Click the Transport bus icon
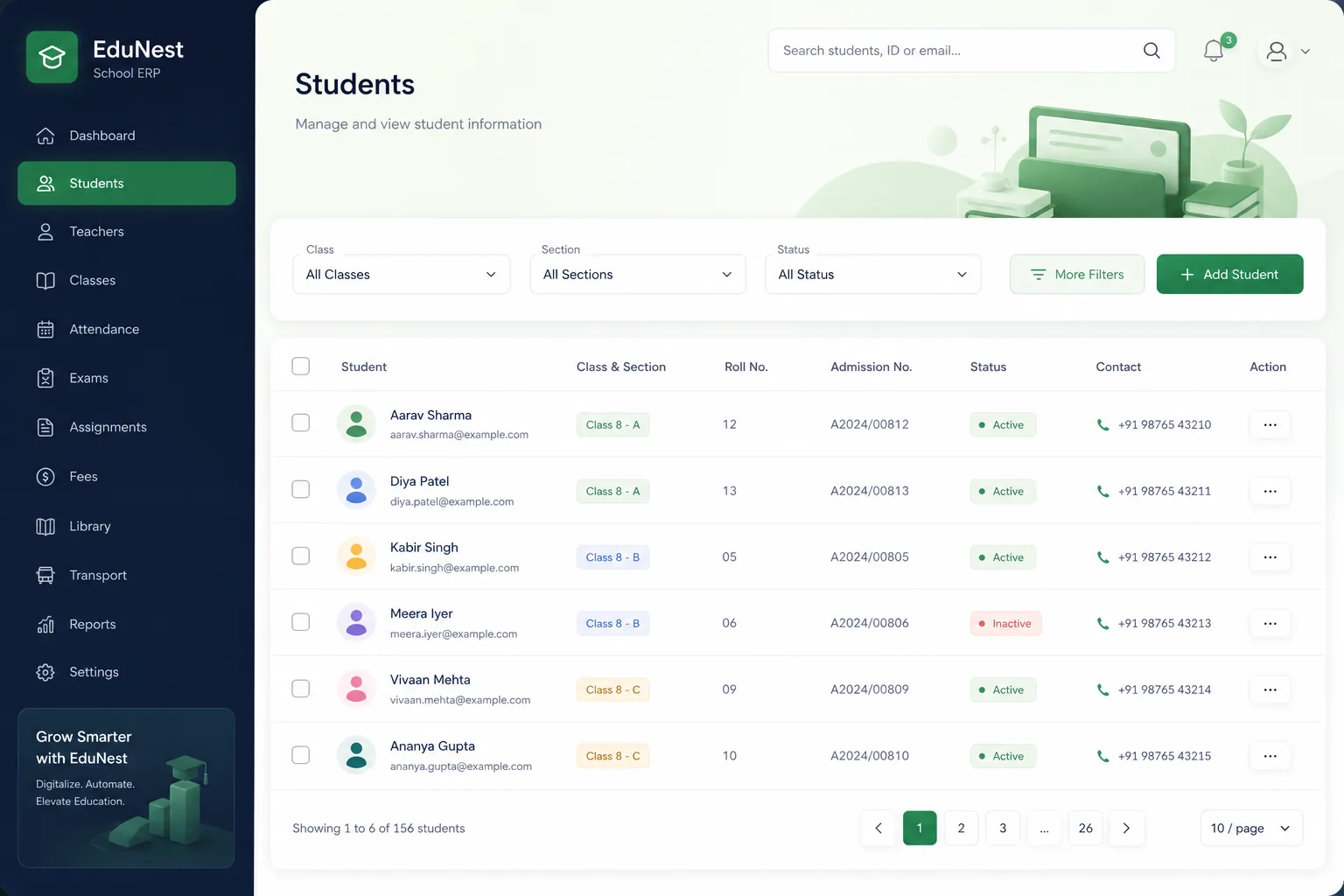The image size is (1344, 896). click(x=45, y=575)
